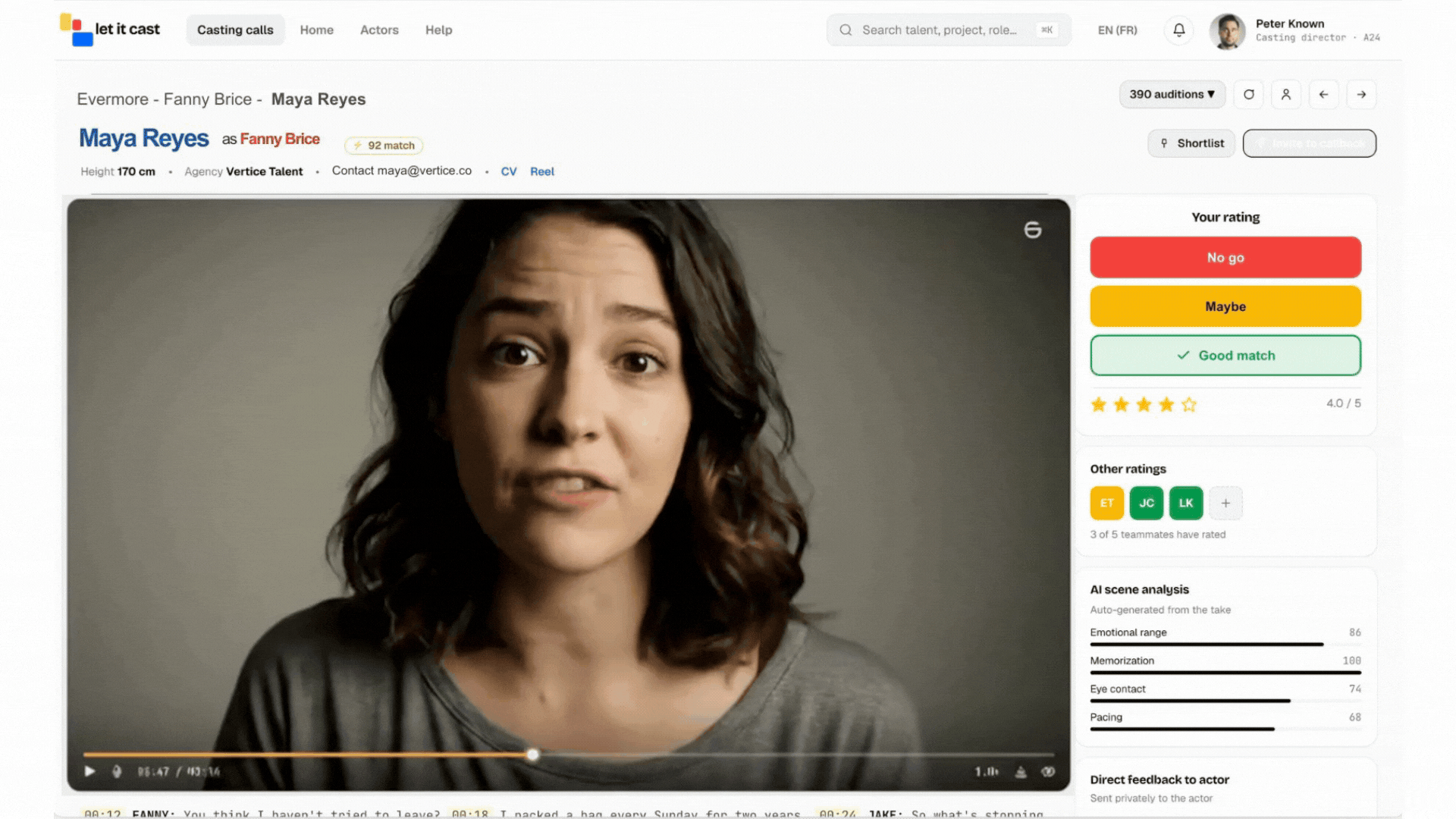Screen dimensions: 1456x819
Task: Click the AI scene analysis heading
Action: [x=1139, y=589]
